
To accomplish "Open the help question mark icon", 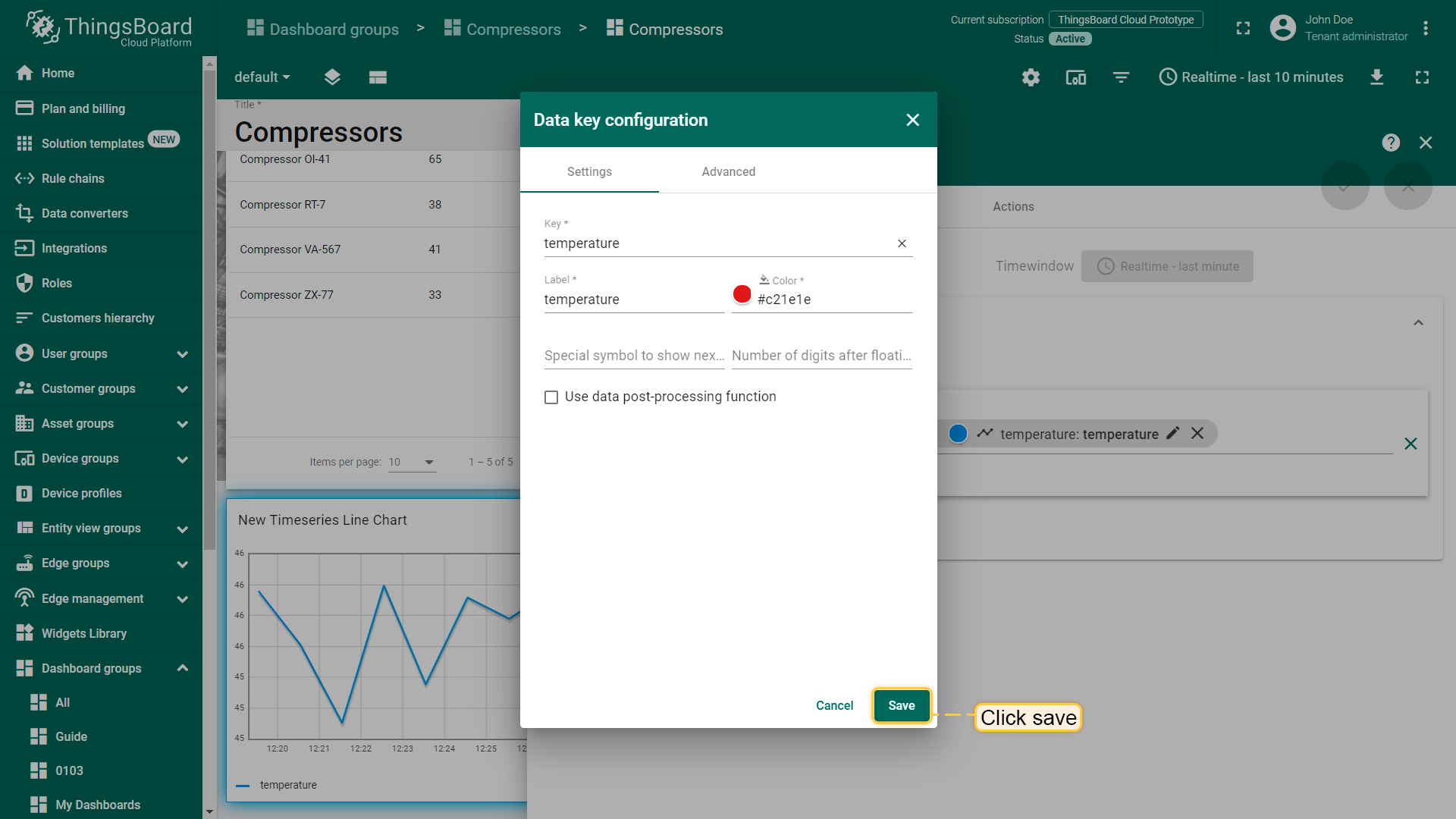I will [1391, 143].
